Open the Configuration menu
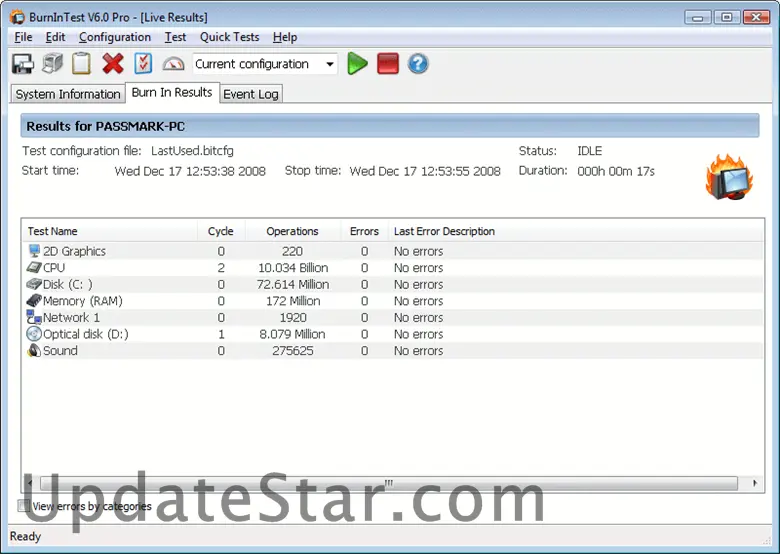Viewport: 780px width, 554px height. click(115, 37)
